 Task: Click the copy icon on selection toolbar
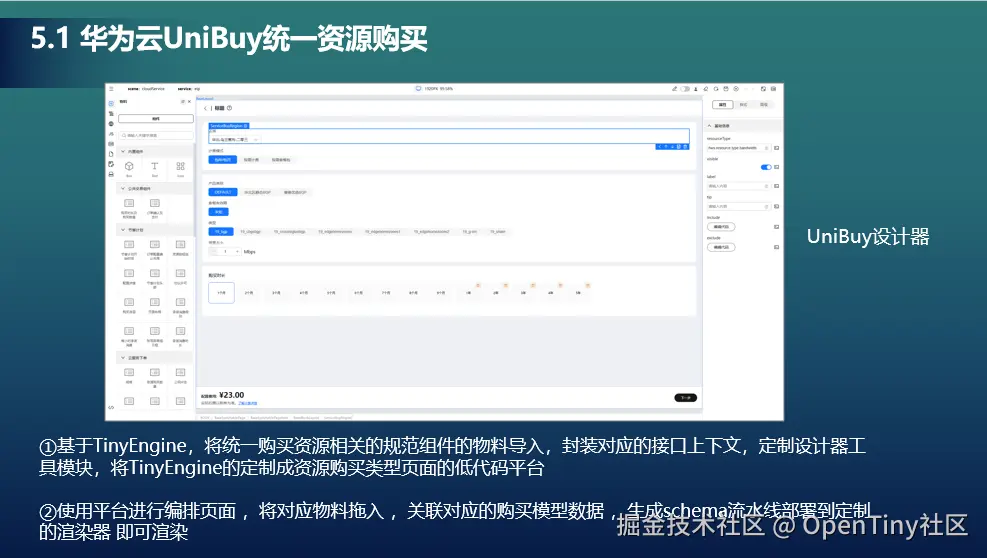(679, 147)
